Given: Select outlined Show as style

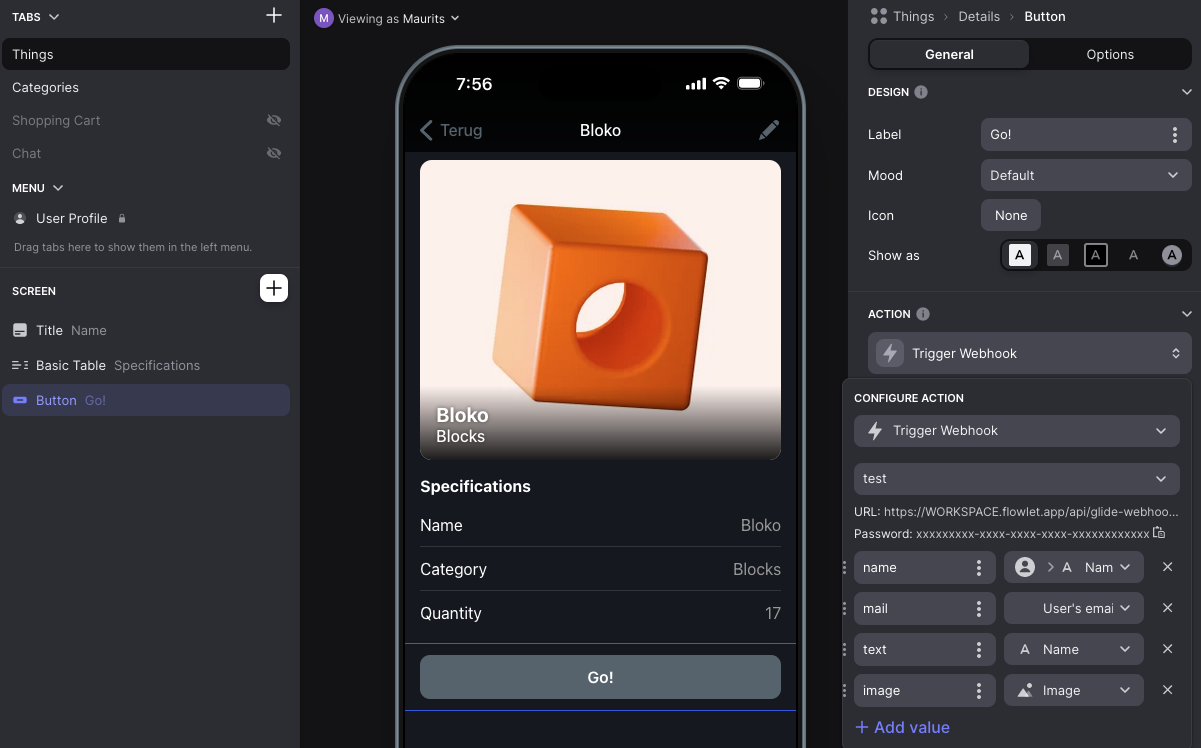Looking at the screenshot, I should point(1096,255).
